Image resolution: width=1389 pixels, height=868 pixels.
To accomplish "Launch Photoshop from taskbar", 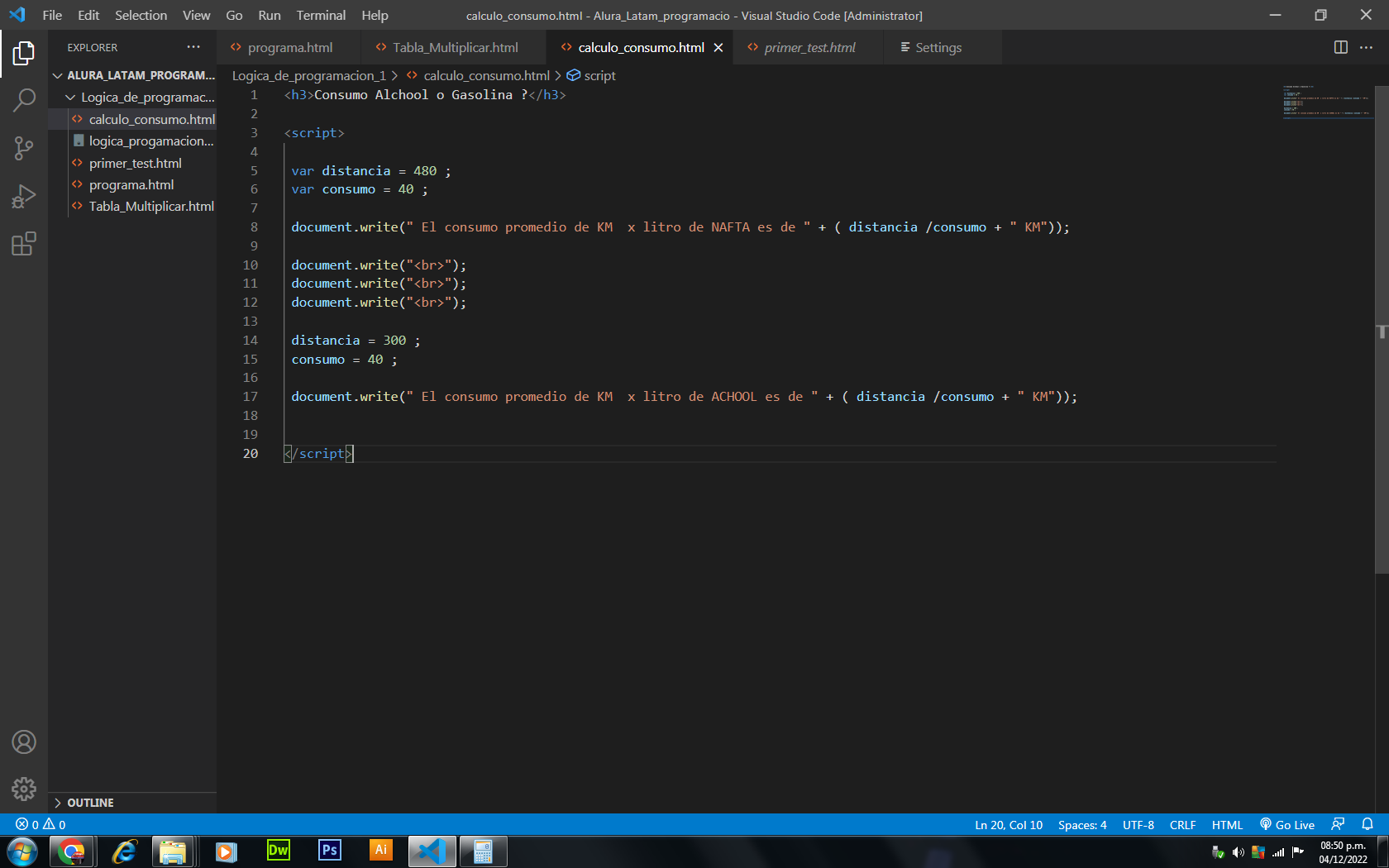I will click(x=330, y=850).
